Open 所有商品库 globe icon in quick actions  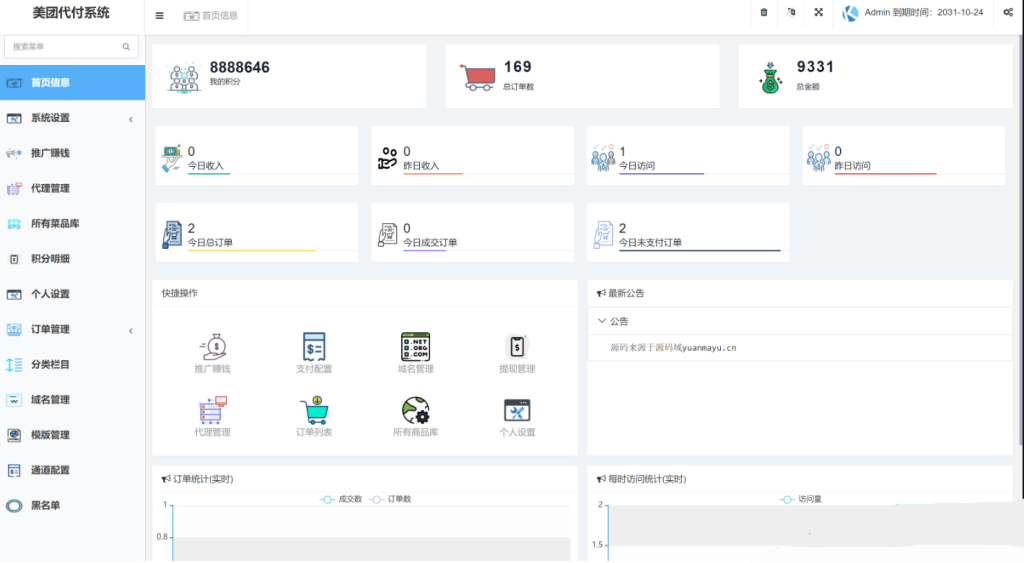[415, 411]
